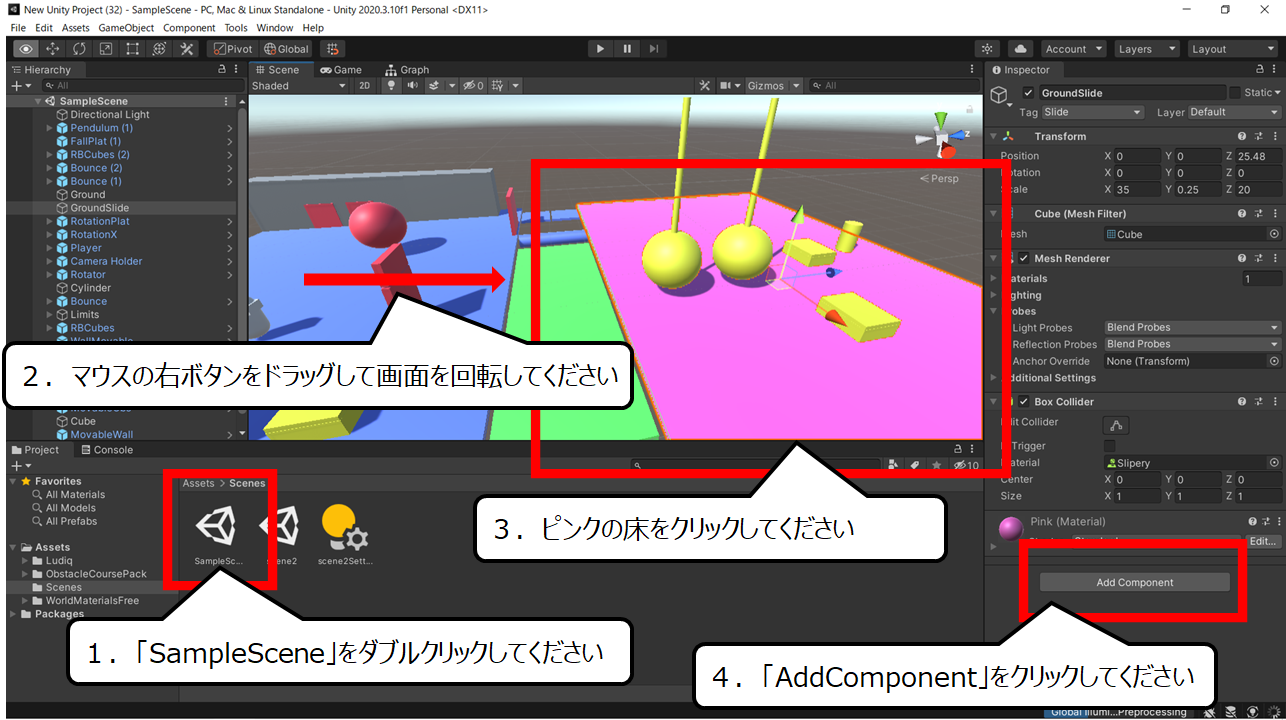
Task: Switch to the Console tab
Action: [106, 450]
